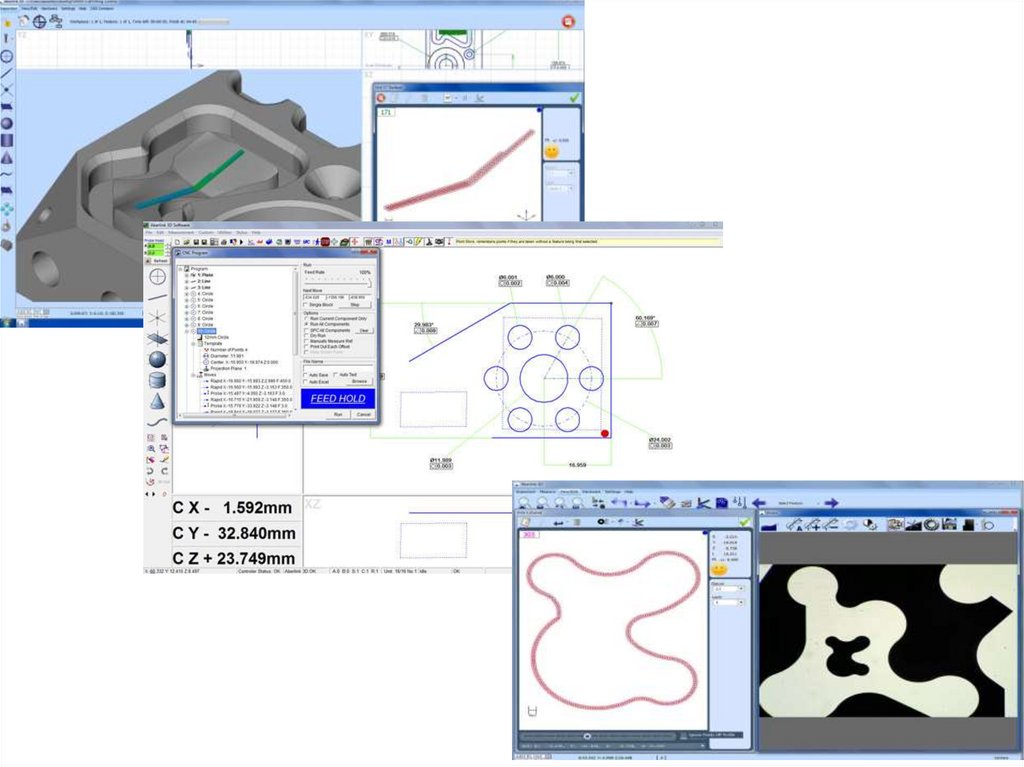This screenshot has width=1024, height=767.
Task: Select the Cone measure tool in middle window
Action: point(157,401)
